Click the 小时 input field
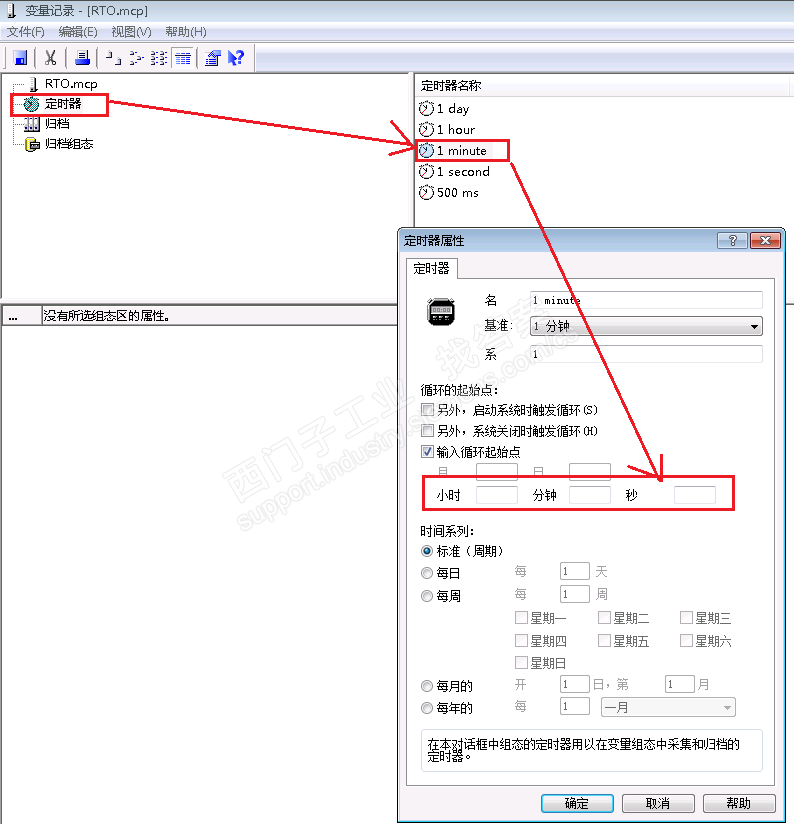 coord(497,495)
